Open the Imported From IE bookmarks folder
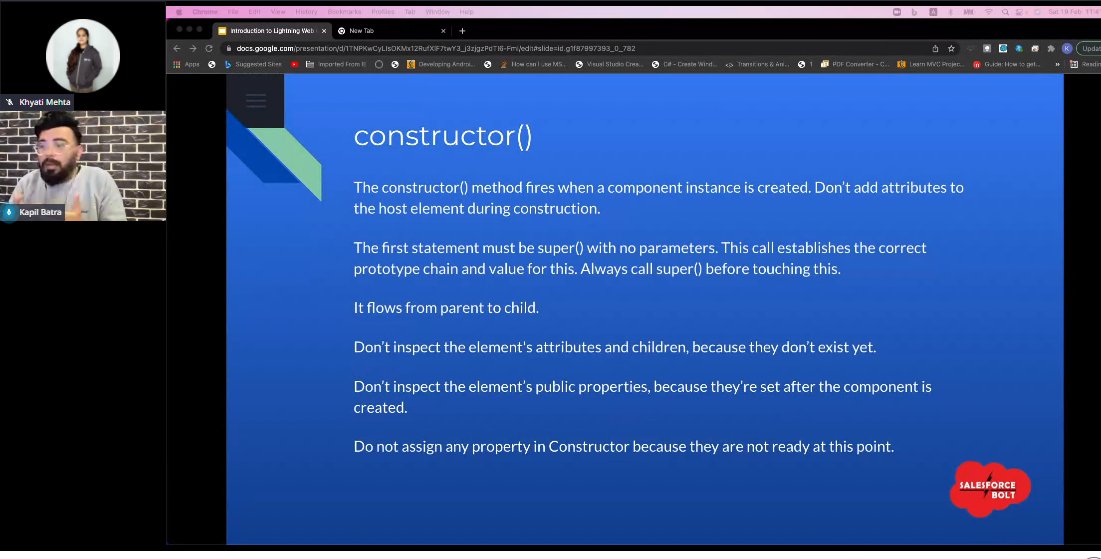 coord(336,64)
